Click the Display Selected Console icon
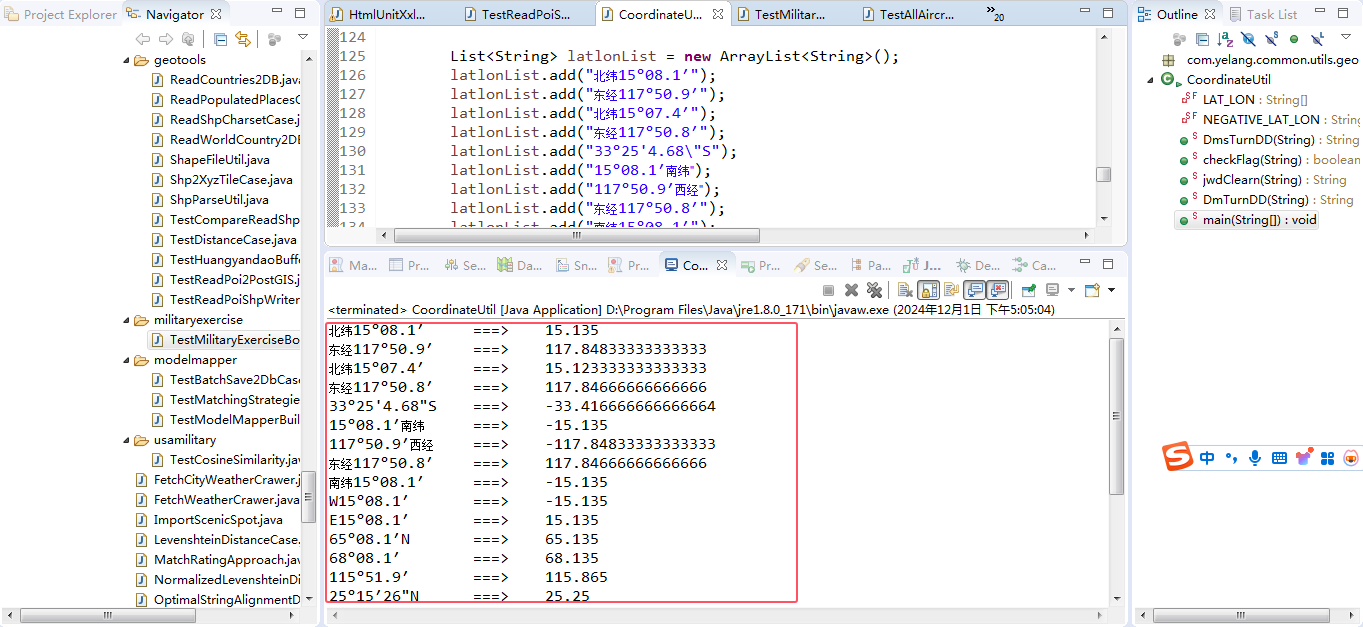 (x=1052, y=290)
